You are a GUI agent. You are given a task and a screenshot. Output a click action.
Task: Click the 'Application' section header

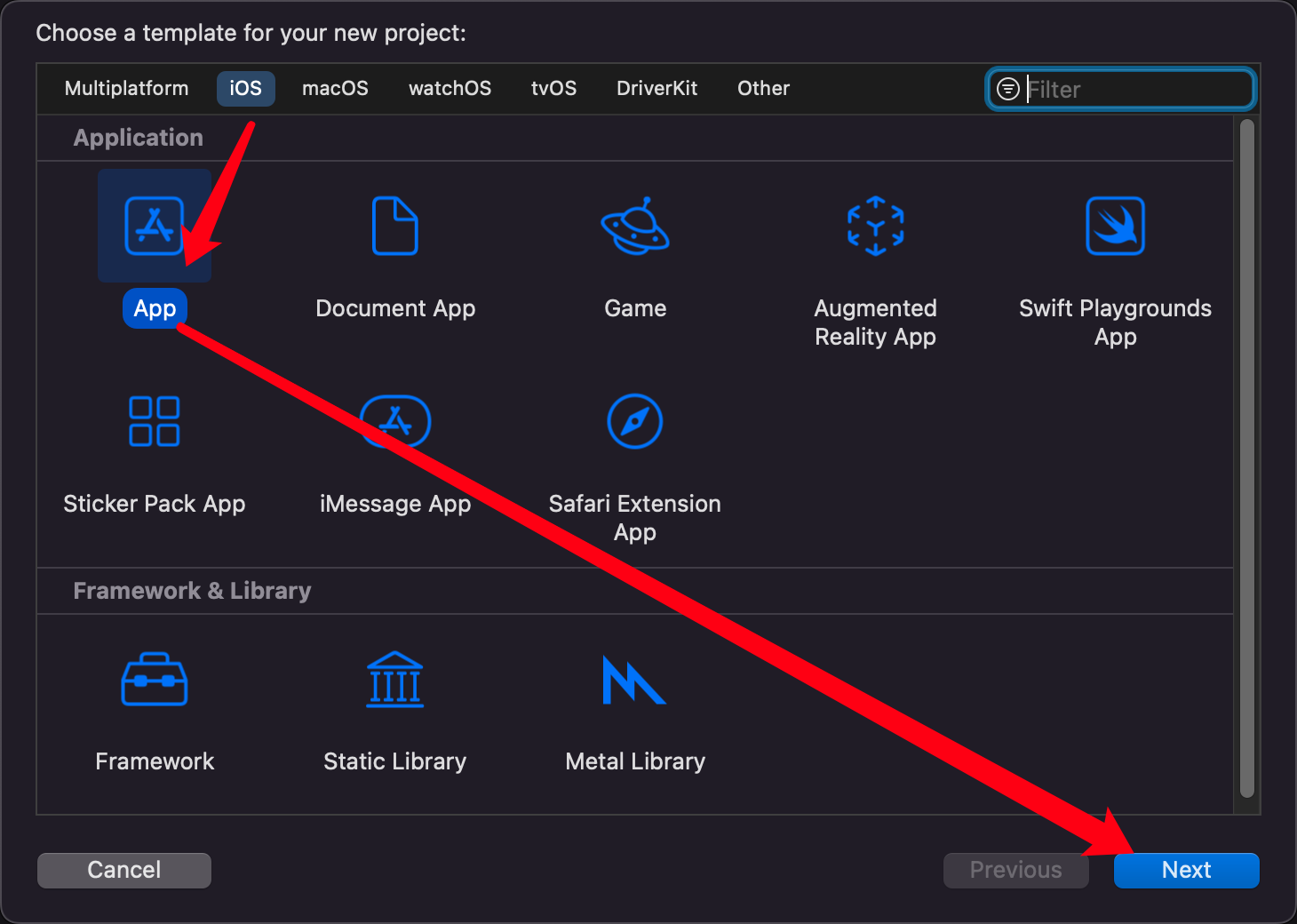tap(139, 138)
